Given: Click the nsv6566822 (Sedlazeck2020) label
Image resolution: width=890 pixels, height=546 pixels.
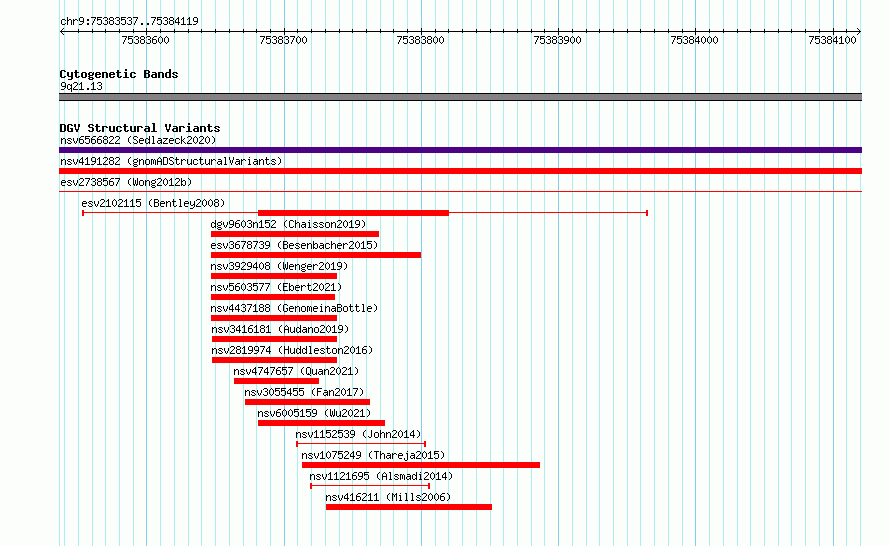Looking at the screenshot, I should [x=138, y=140].
